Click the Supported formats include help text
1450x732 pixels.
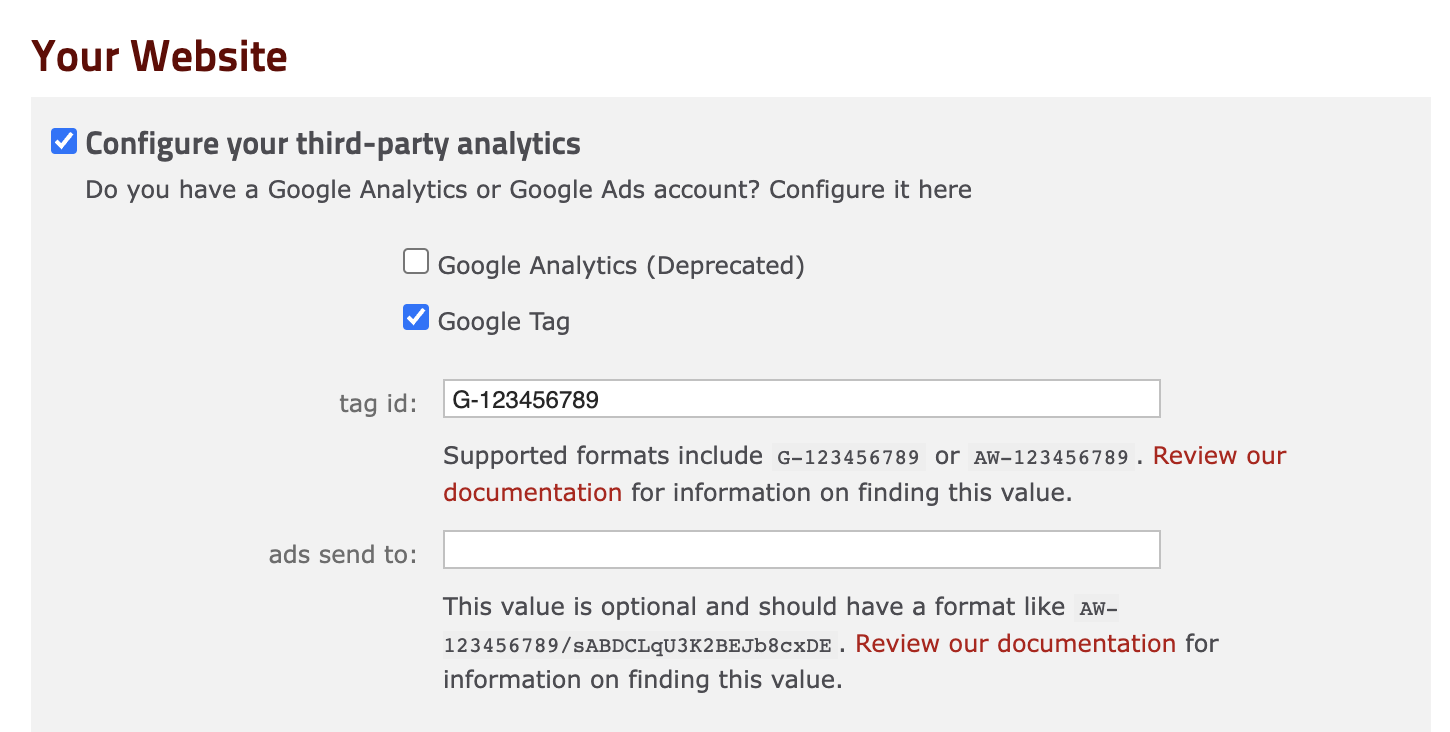click(603, 456)
